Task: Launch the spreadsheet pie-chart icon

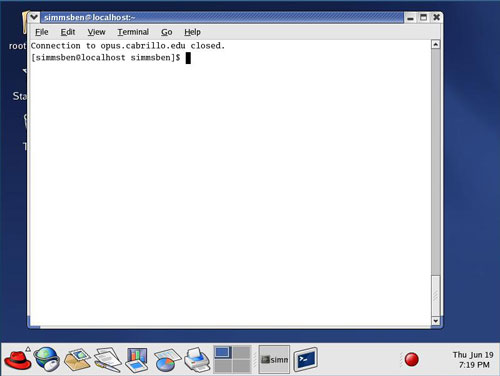Action: 167,360
